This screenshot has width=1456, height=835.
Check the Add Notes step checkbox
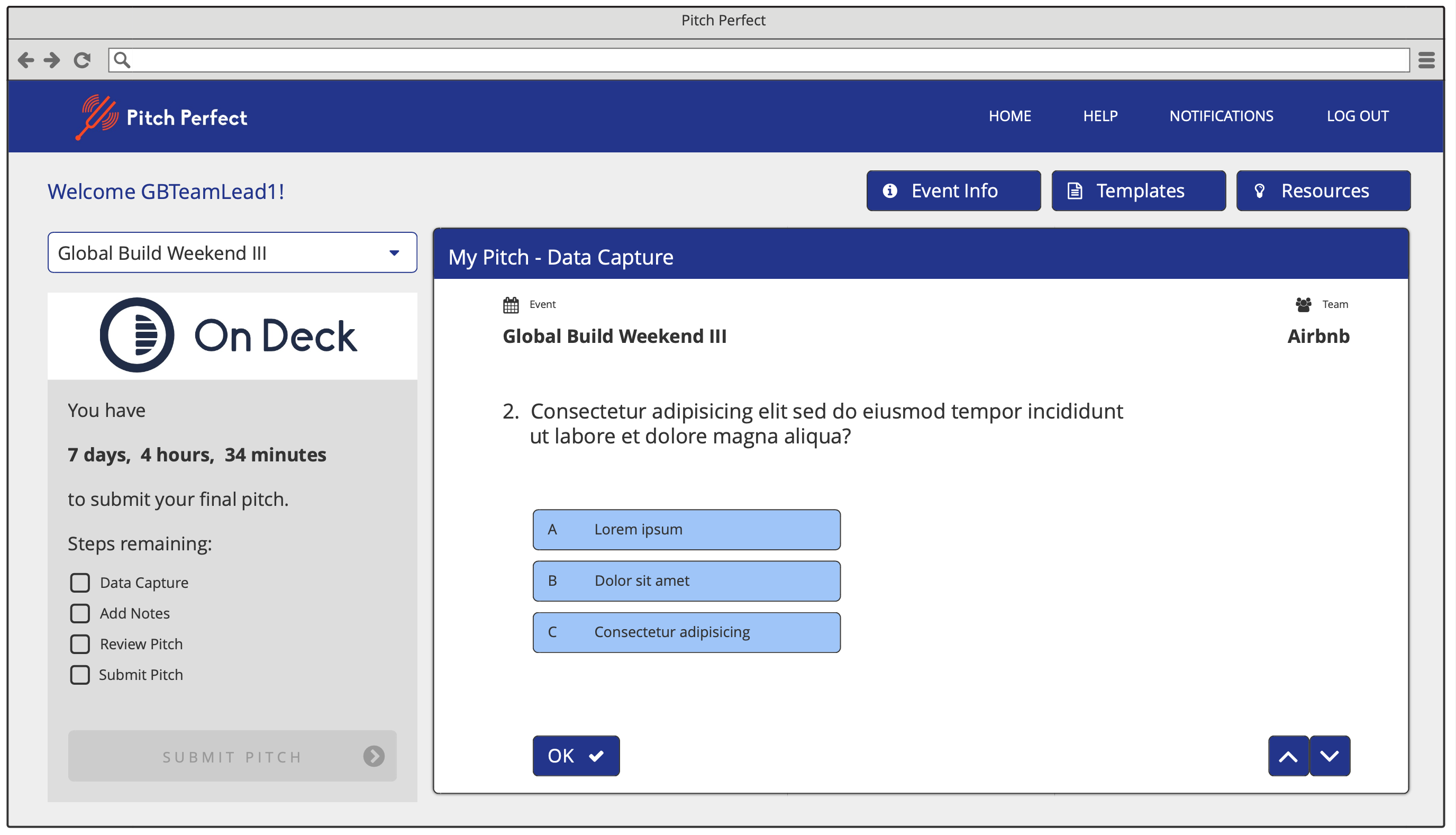coord(80,613)
